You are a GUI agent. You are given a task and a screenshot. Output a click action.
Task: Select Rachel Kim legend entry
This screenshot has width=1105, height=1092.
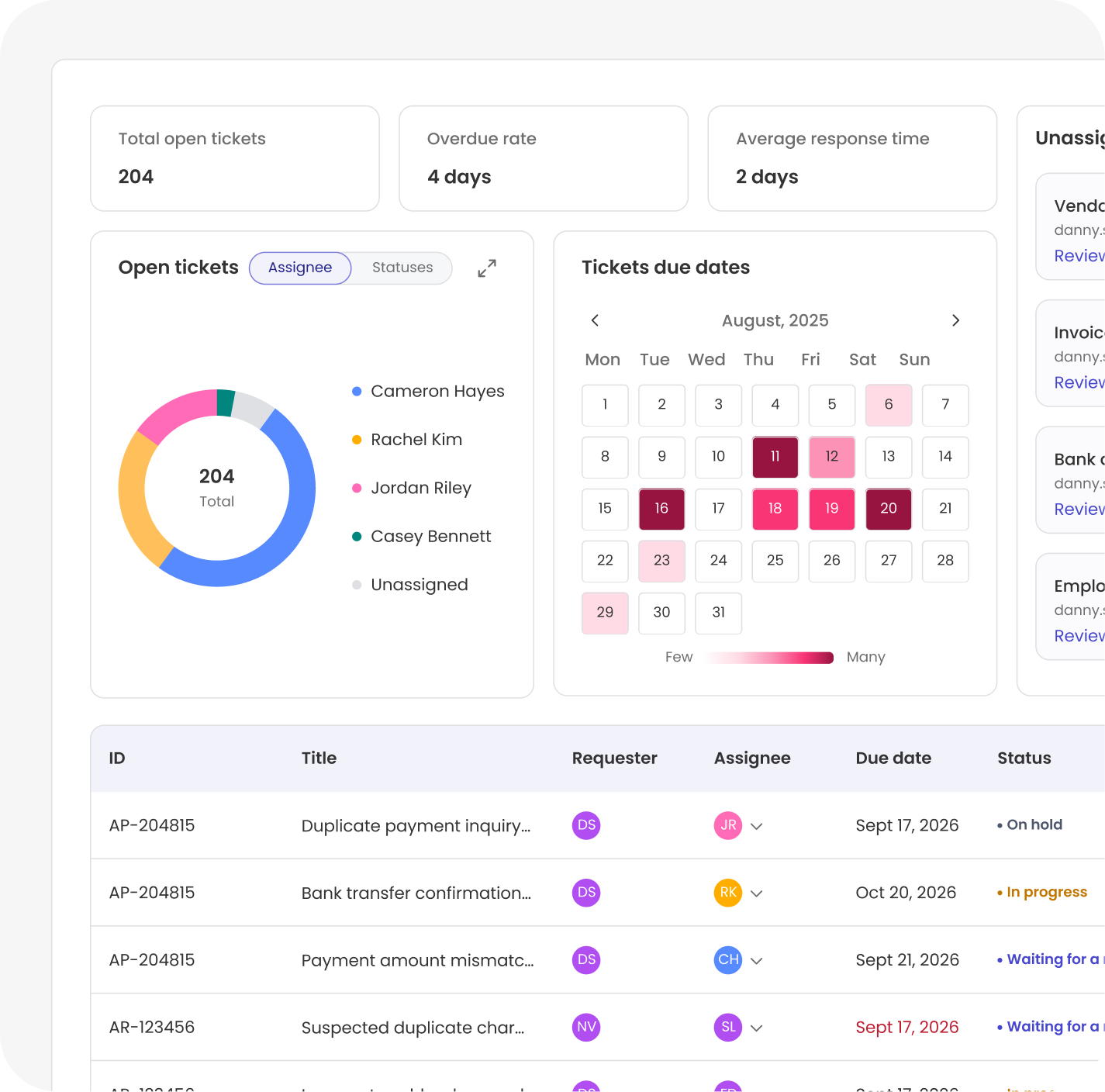407,440
